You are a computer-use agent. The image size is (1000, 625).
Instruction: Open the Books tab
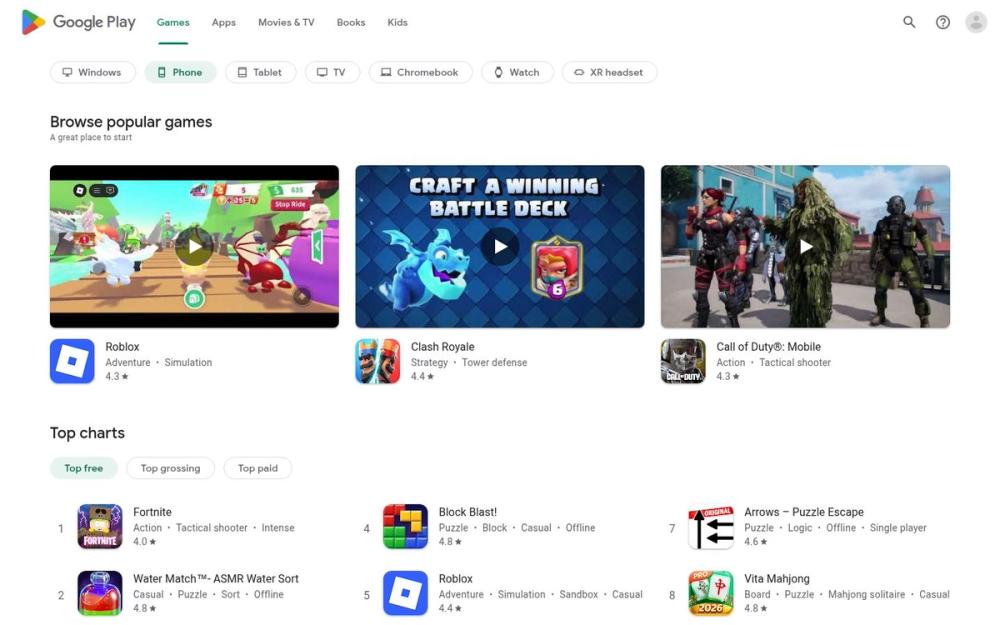pos(351,22)
